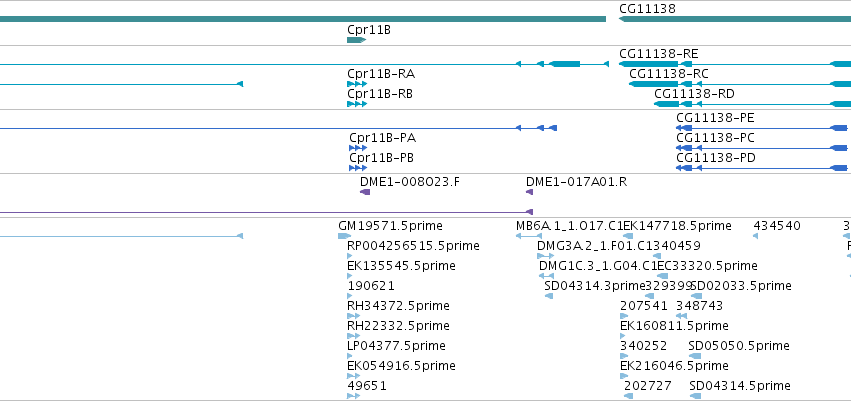Click the LP04377.5prime label

point(396,346)
